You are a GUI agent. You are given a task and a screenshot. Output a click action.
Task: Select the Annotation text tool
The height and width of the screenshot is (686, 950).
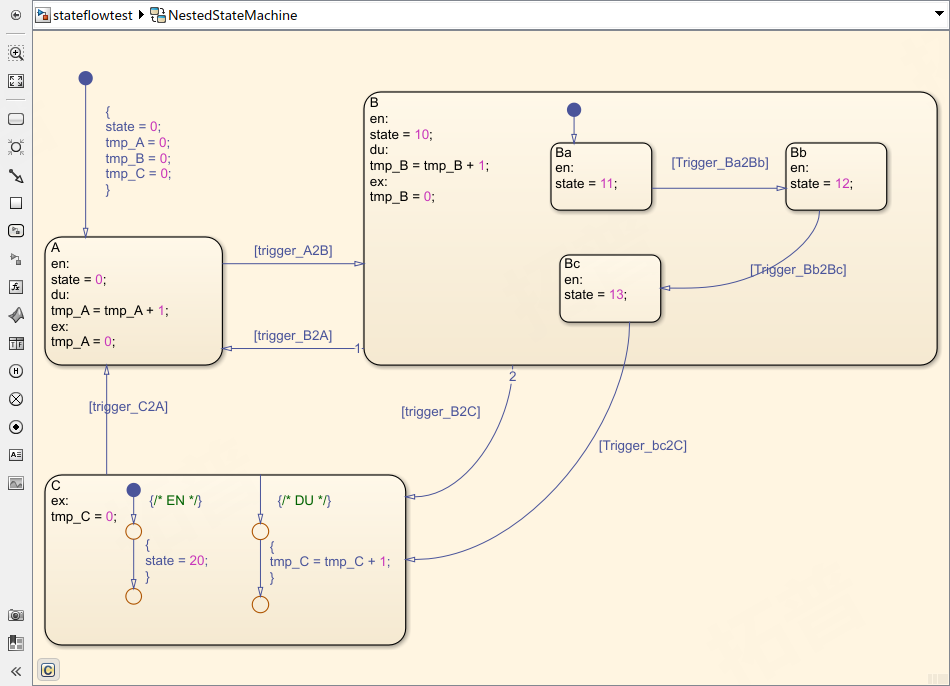click(x=16, y=455)
